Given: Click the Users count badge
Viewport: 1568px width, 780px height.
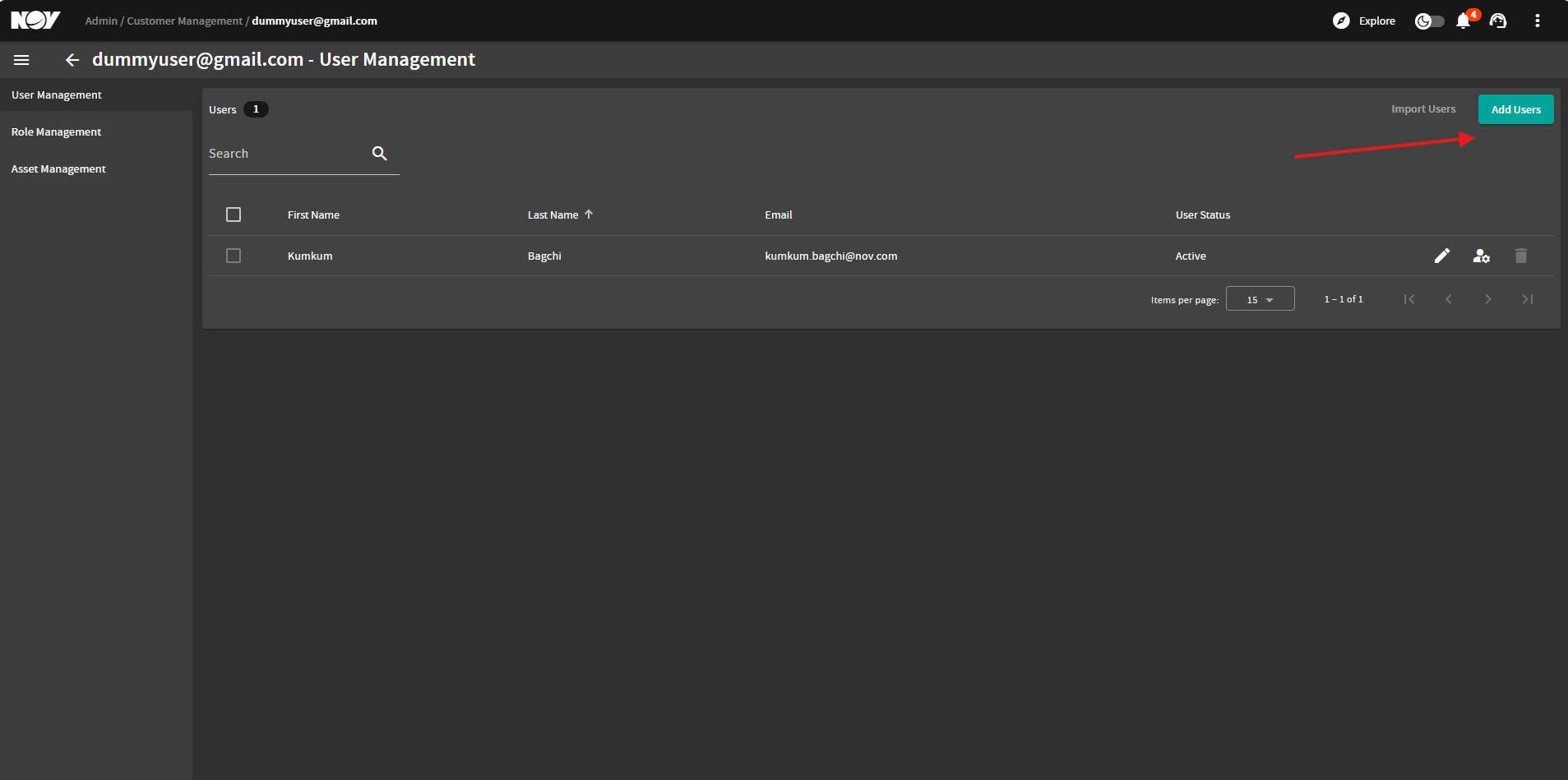Looking at the screenshot, I should (256, 109).
